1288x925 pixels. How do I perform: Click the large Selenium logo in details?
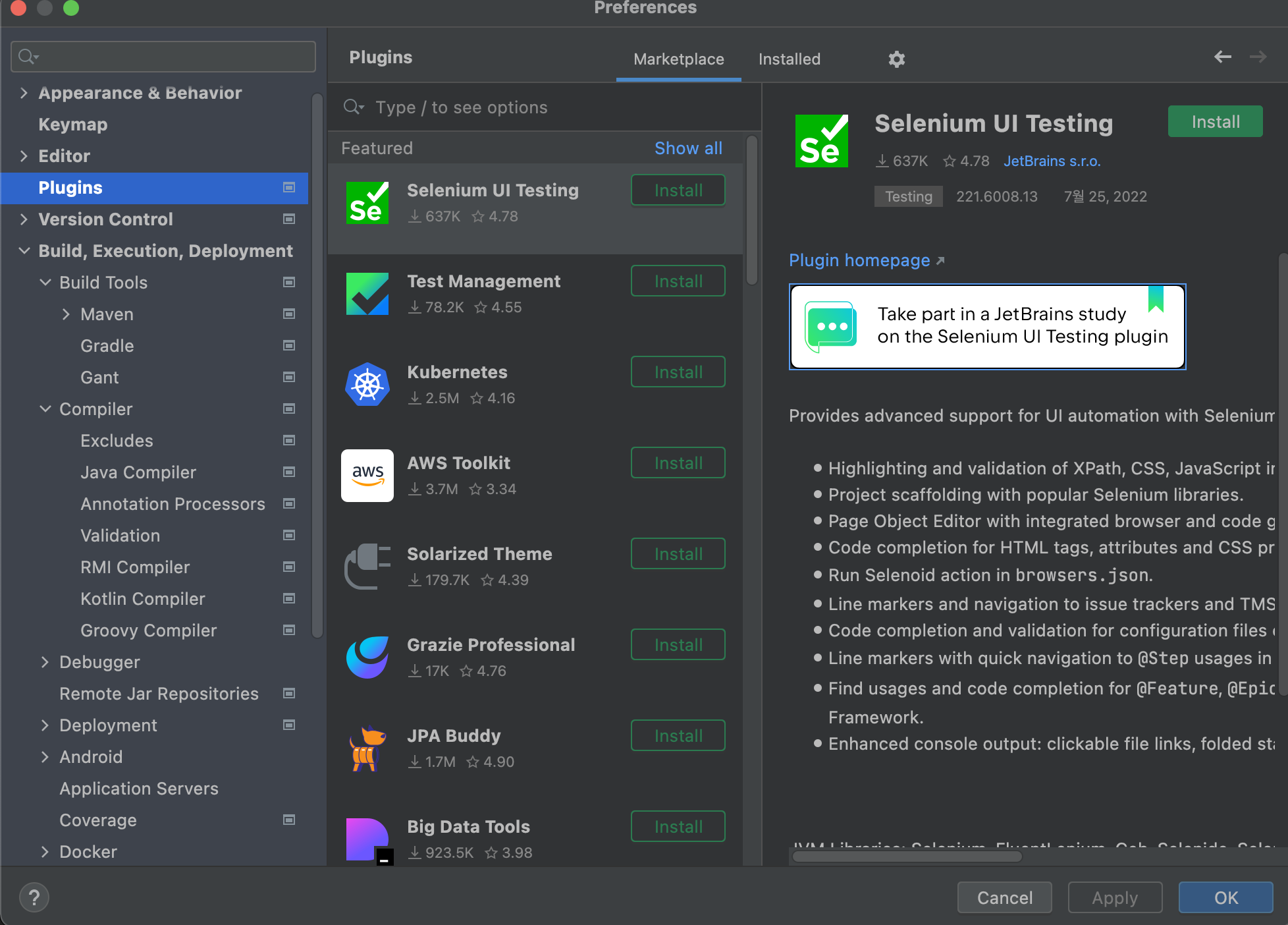pyautogui.click(x=821, y=141)
